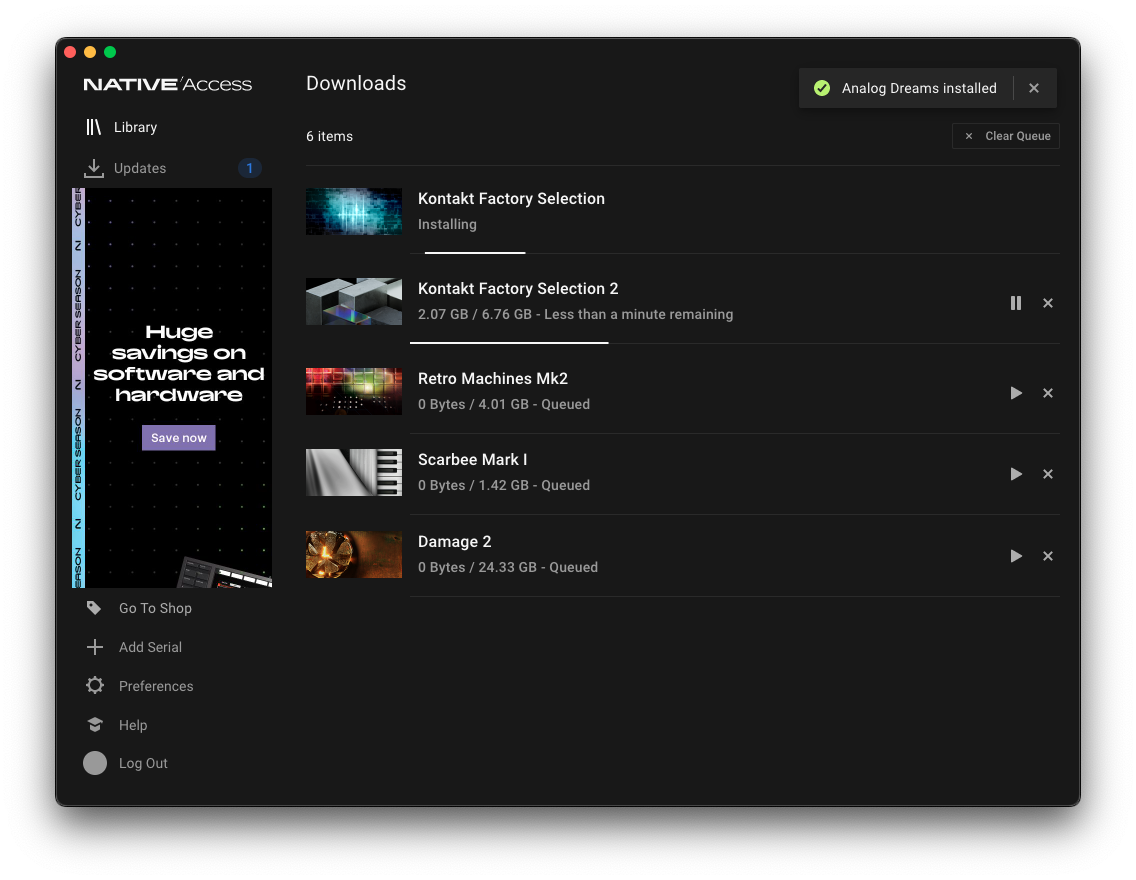Click the Kontakt Factory Selection thumbnail
This screenshot has width=1136, height=880.
click(x=354, y=211)
